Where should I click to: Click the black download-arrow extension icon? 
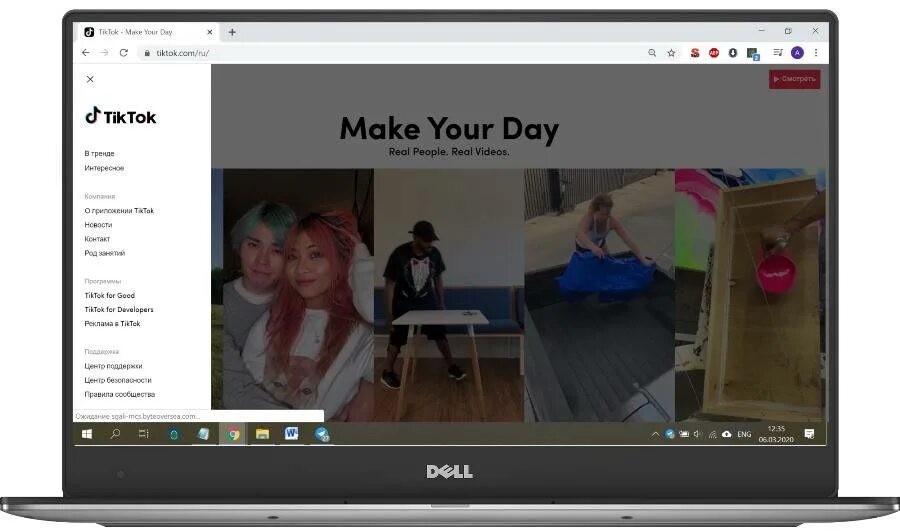(x=733, y=53)
